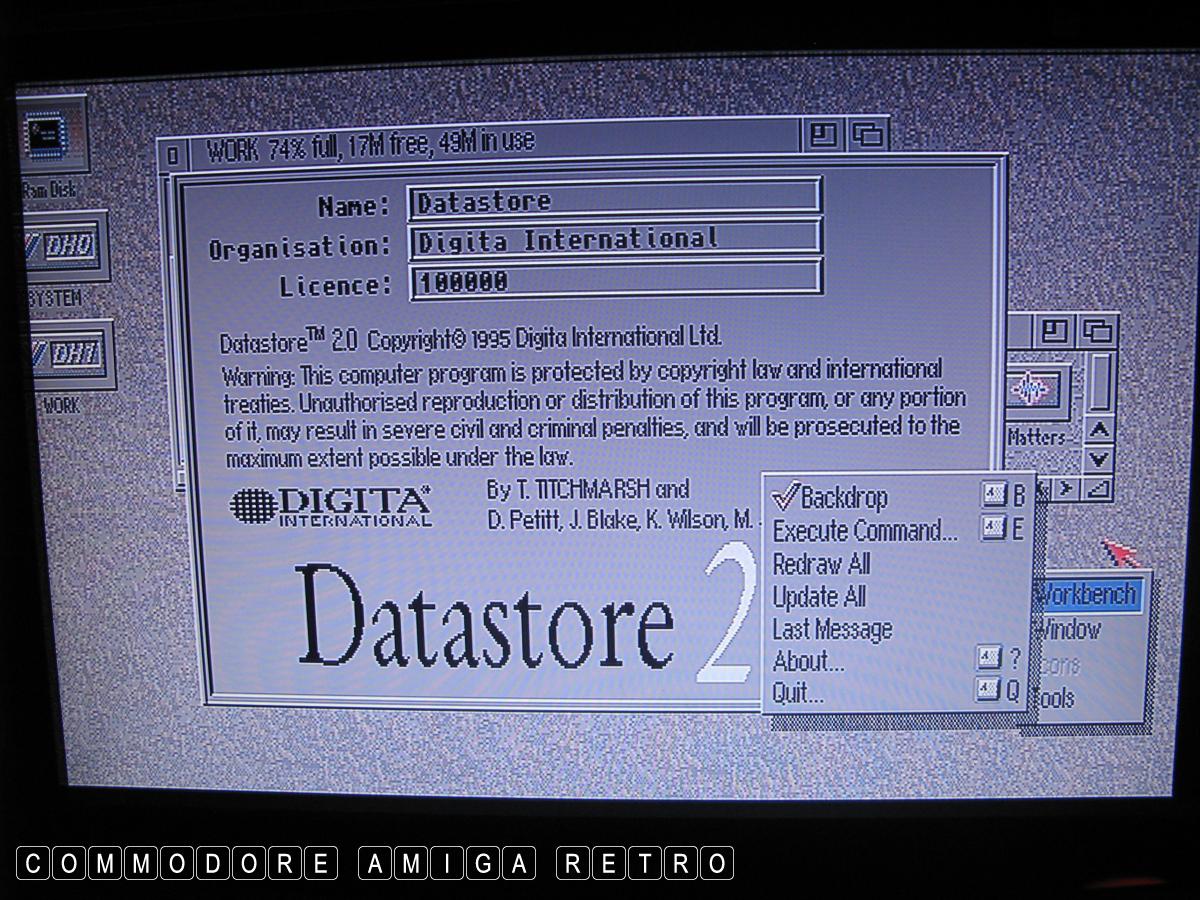
Task: Choose Redraw All in the menu
Action: 821,564
